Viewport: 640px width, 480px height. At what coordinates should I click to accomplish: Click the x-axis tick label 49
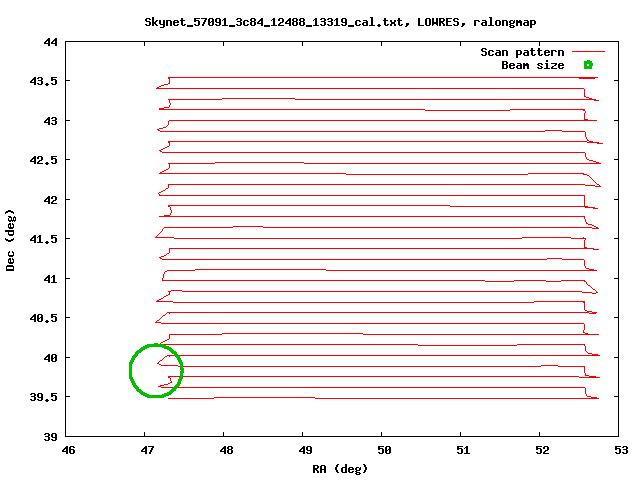coord(305,450)
